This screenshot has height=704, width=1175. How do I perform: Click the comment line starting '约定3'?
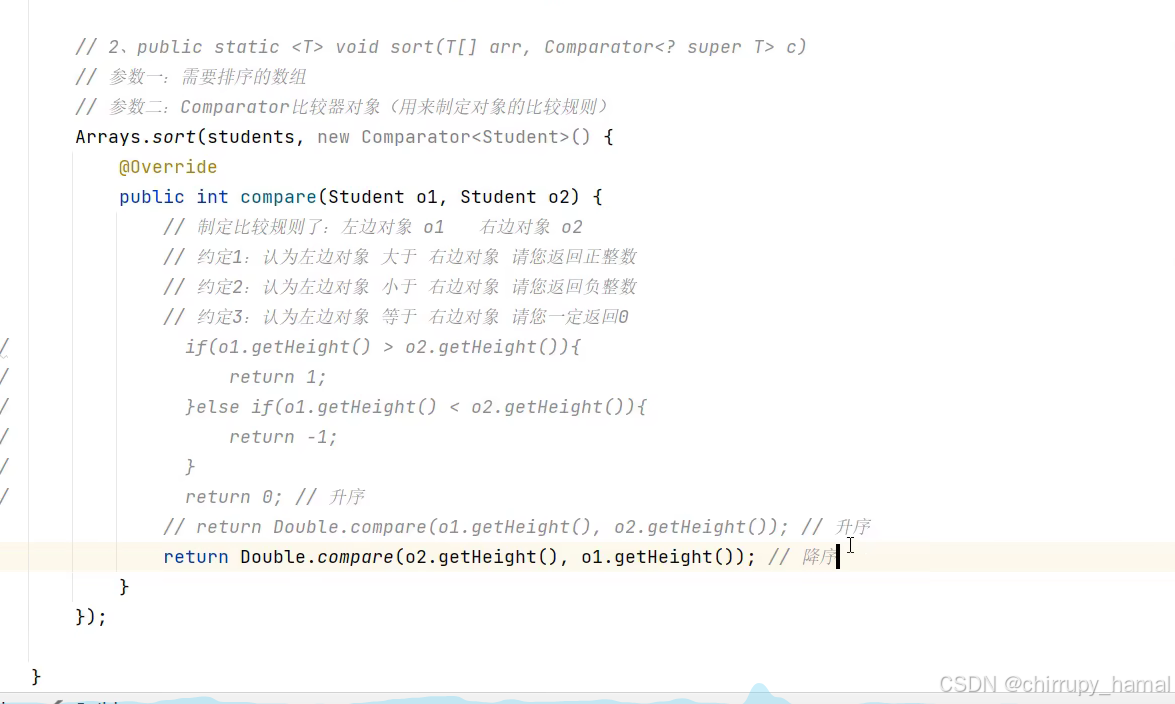[396, 317]
